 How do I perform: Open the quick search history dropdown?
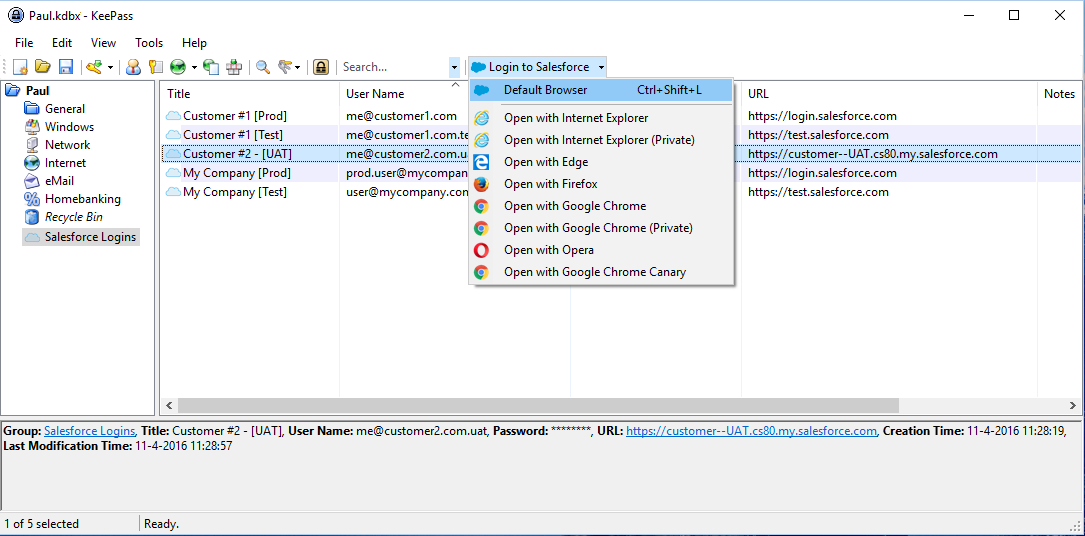pos(454,68)
